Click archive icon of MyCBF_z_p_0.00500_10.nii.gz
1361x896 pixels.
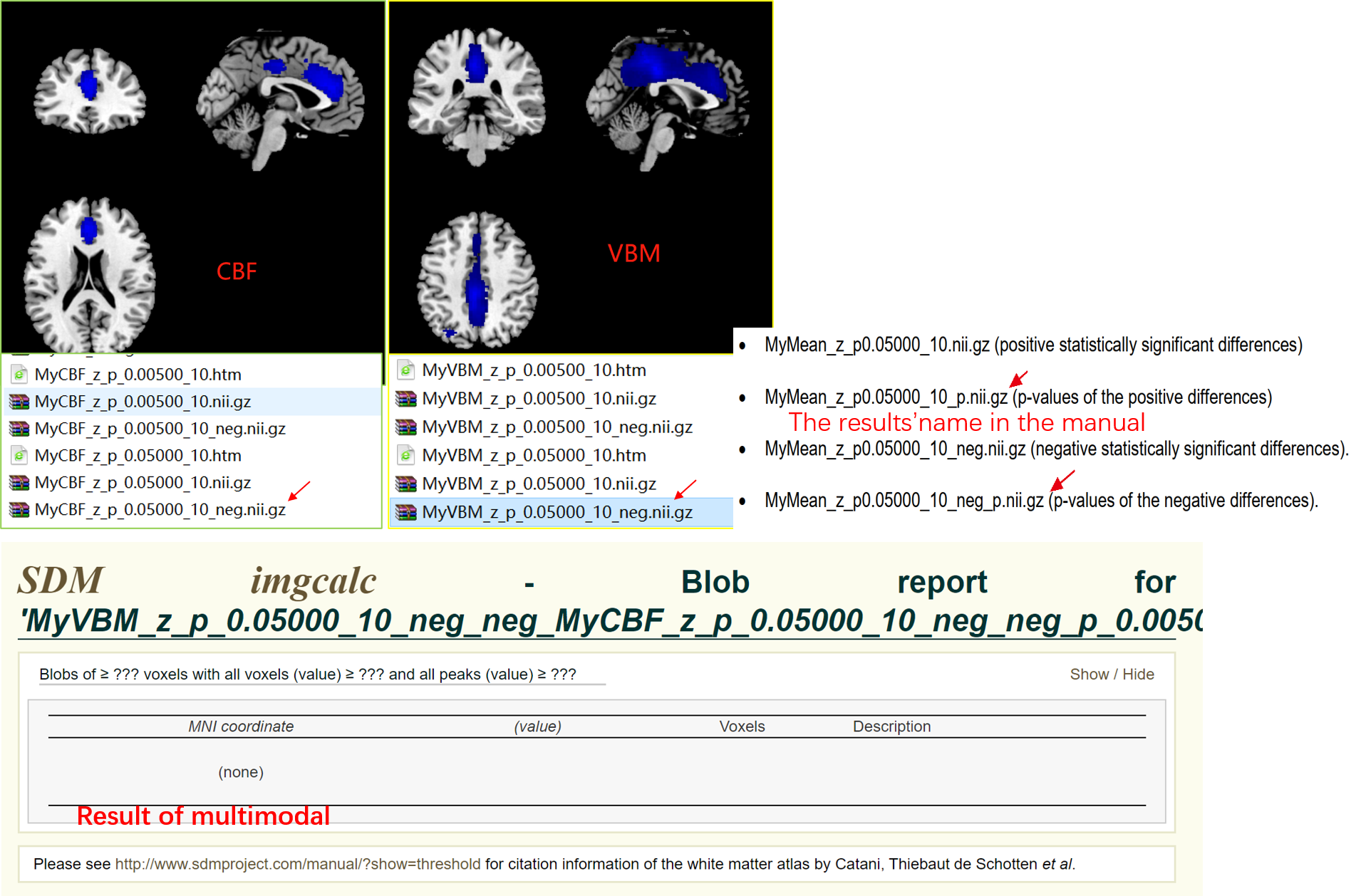tap(19, 402)
